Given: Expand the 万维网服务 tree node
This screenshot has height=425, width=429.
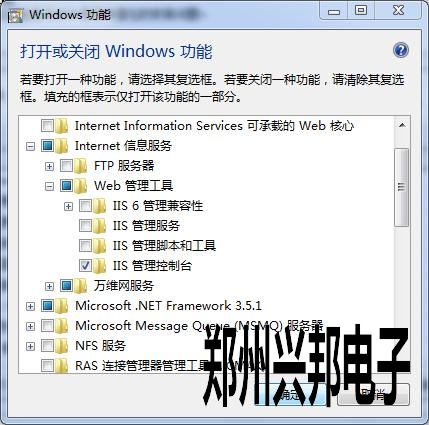Looking at the screenshot, I should pos(49,286).
